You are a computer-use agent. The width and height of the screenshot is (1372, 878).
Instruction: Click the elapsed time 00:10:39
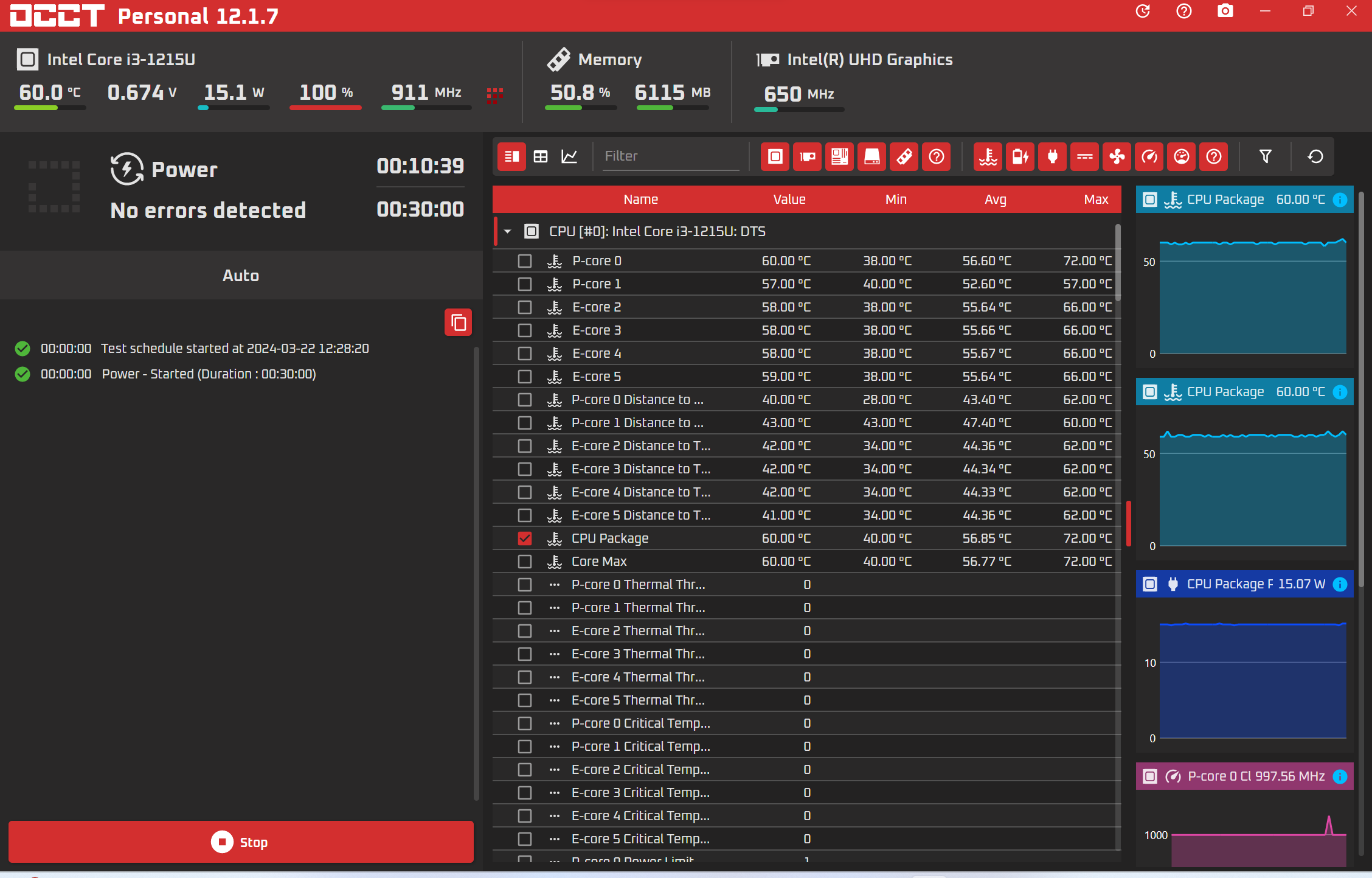coord(420,166)
